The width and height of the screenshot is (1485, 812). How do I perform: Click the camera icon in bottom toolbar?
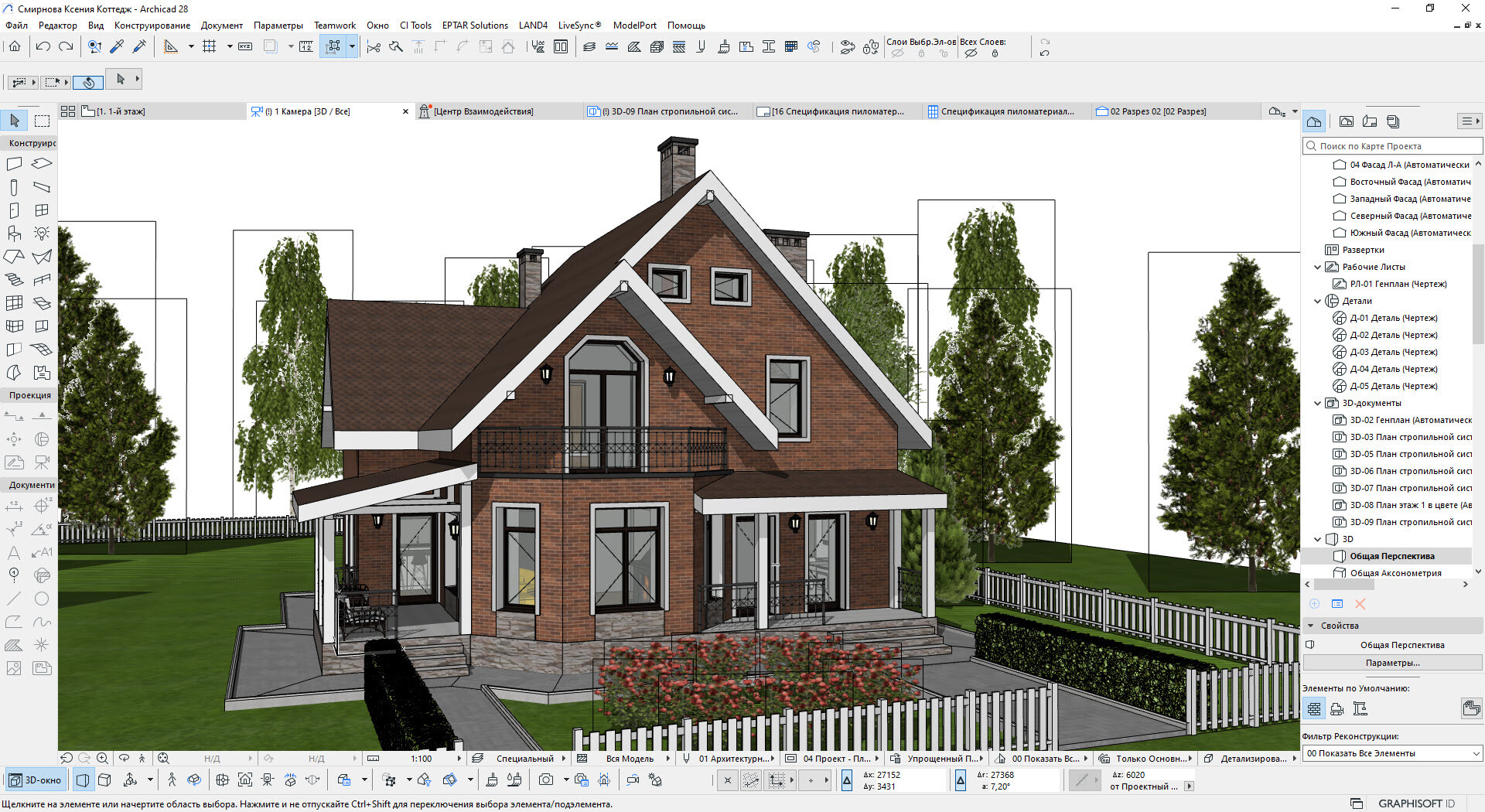(x=546, y=780)
